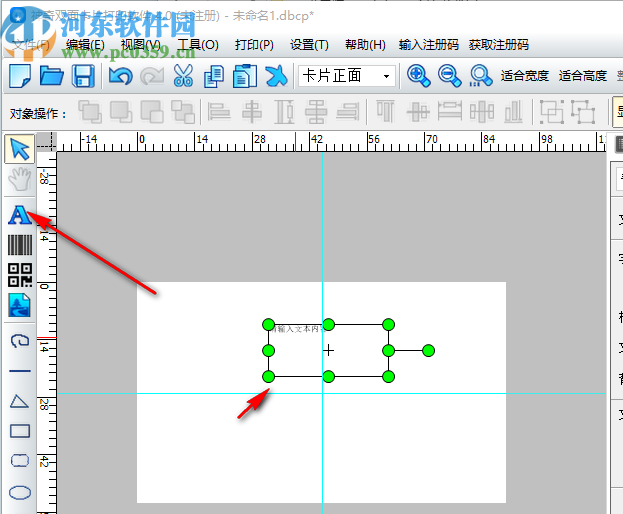Undo the last action
Viewport: 623px width, 514px height.
[x=120, y=75]
